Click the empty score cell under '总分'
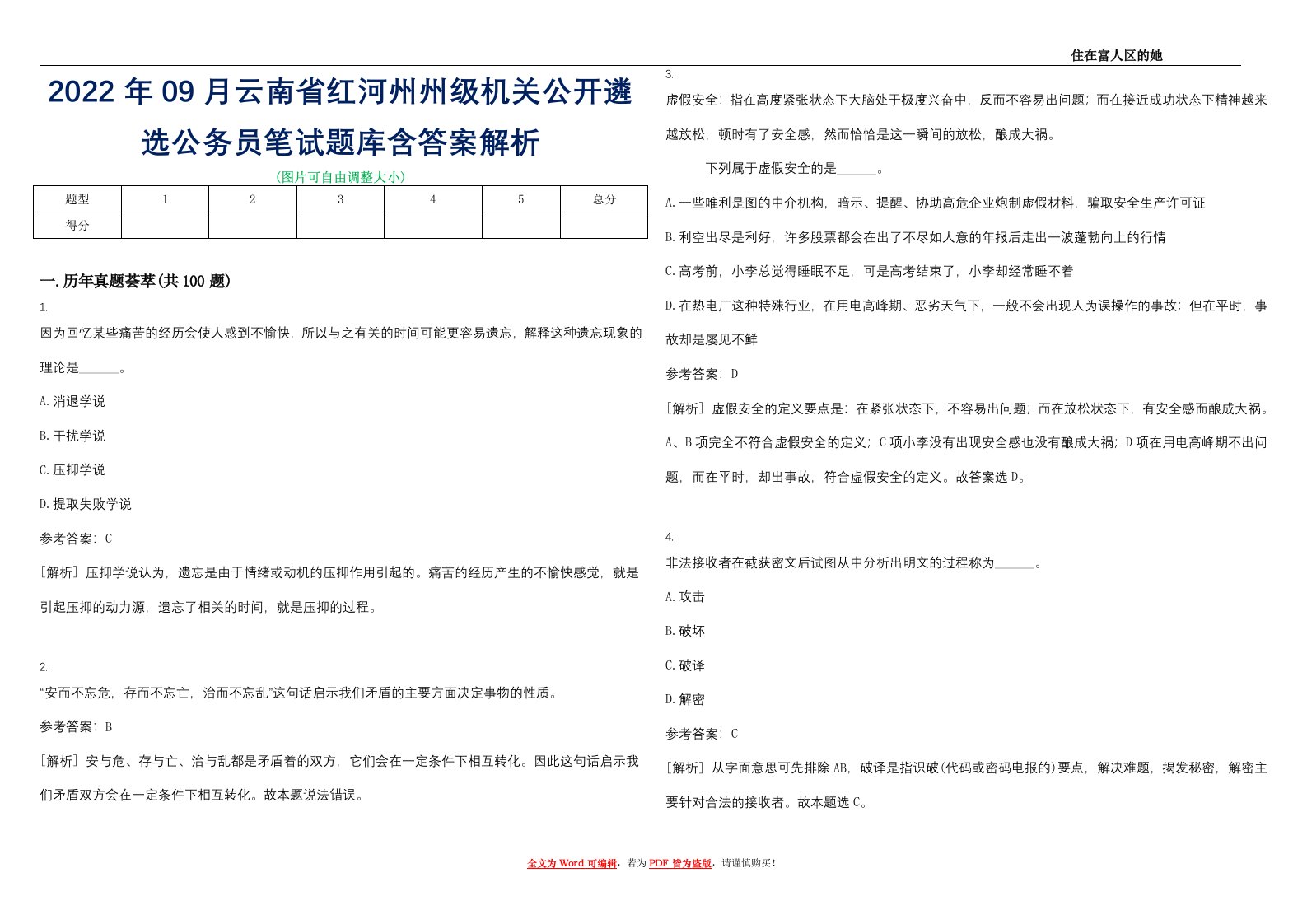Viewport: 1307px width, 924px height. click(604, 226)
